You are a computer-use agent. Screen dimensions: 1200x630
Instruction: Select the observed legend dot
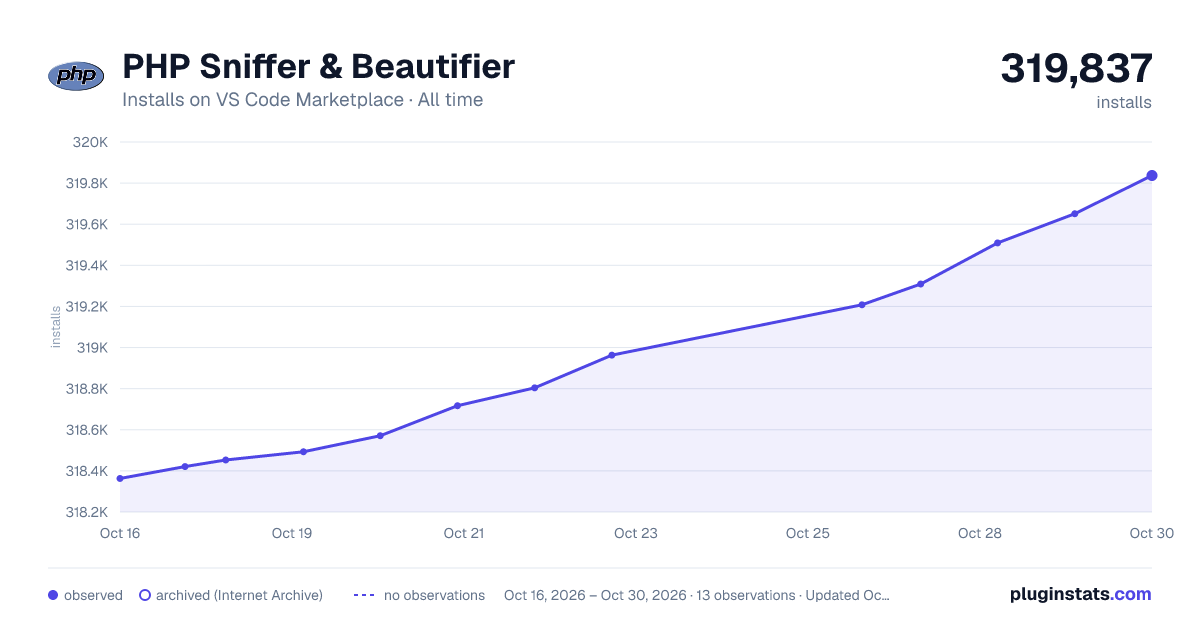tap(53, 595)
